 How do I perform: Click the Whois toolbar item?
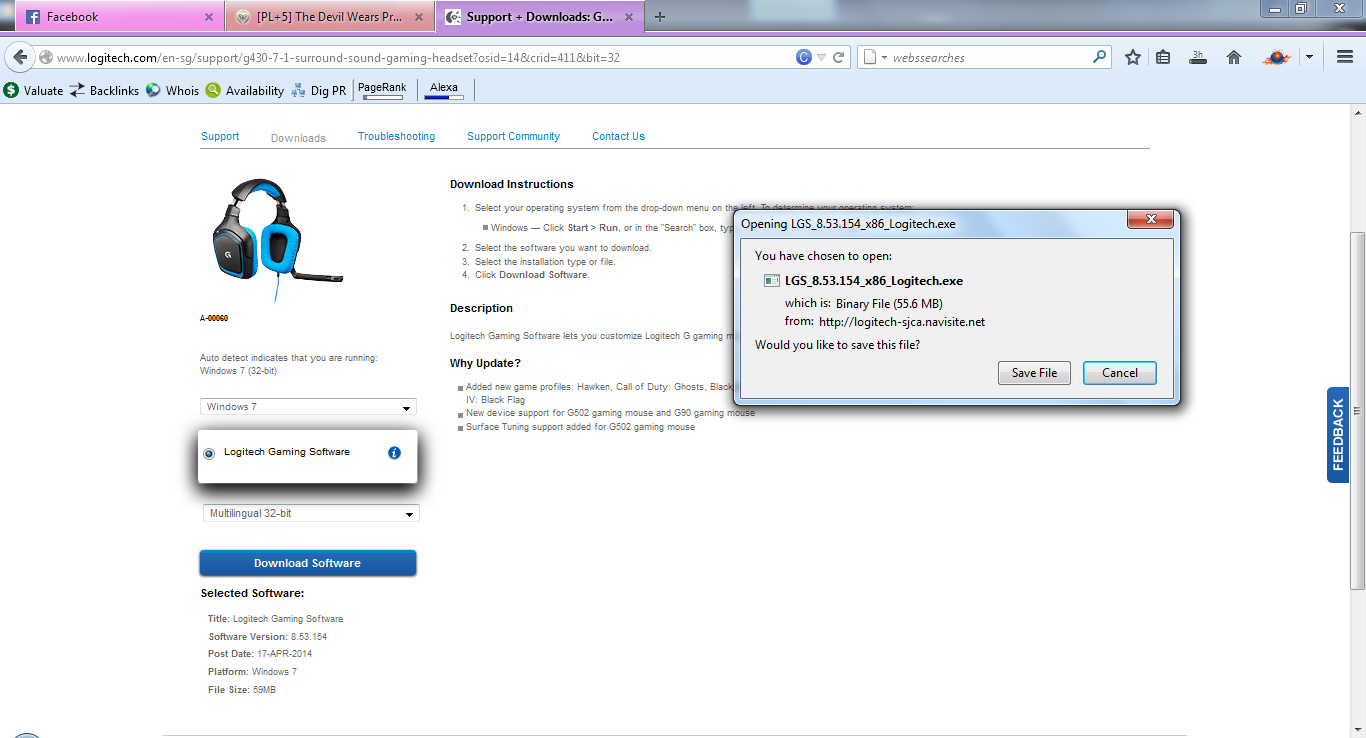point(172,90)
